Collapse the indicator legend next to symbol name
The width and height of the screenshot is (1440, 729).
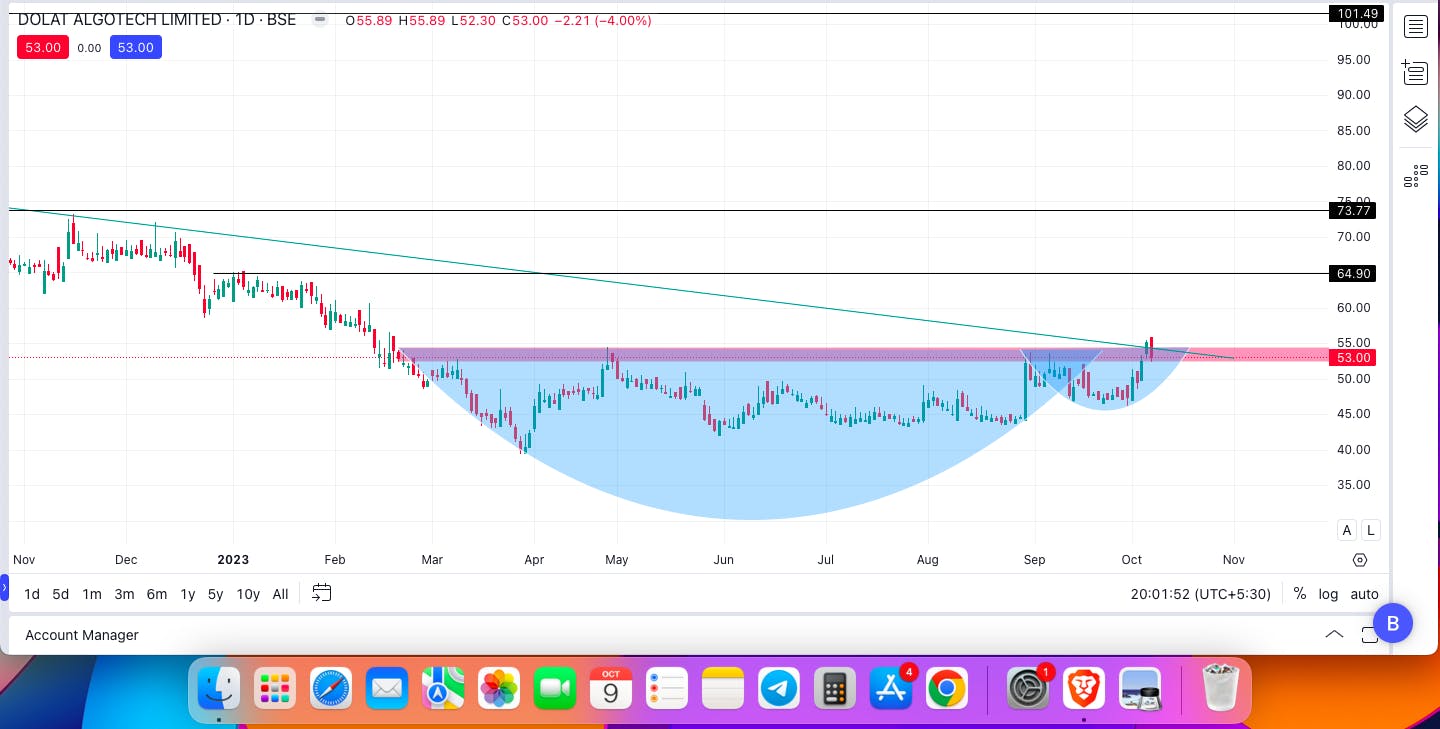point(320,20)
